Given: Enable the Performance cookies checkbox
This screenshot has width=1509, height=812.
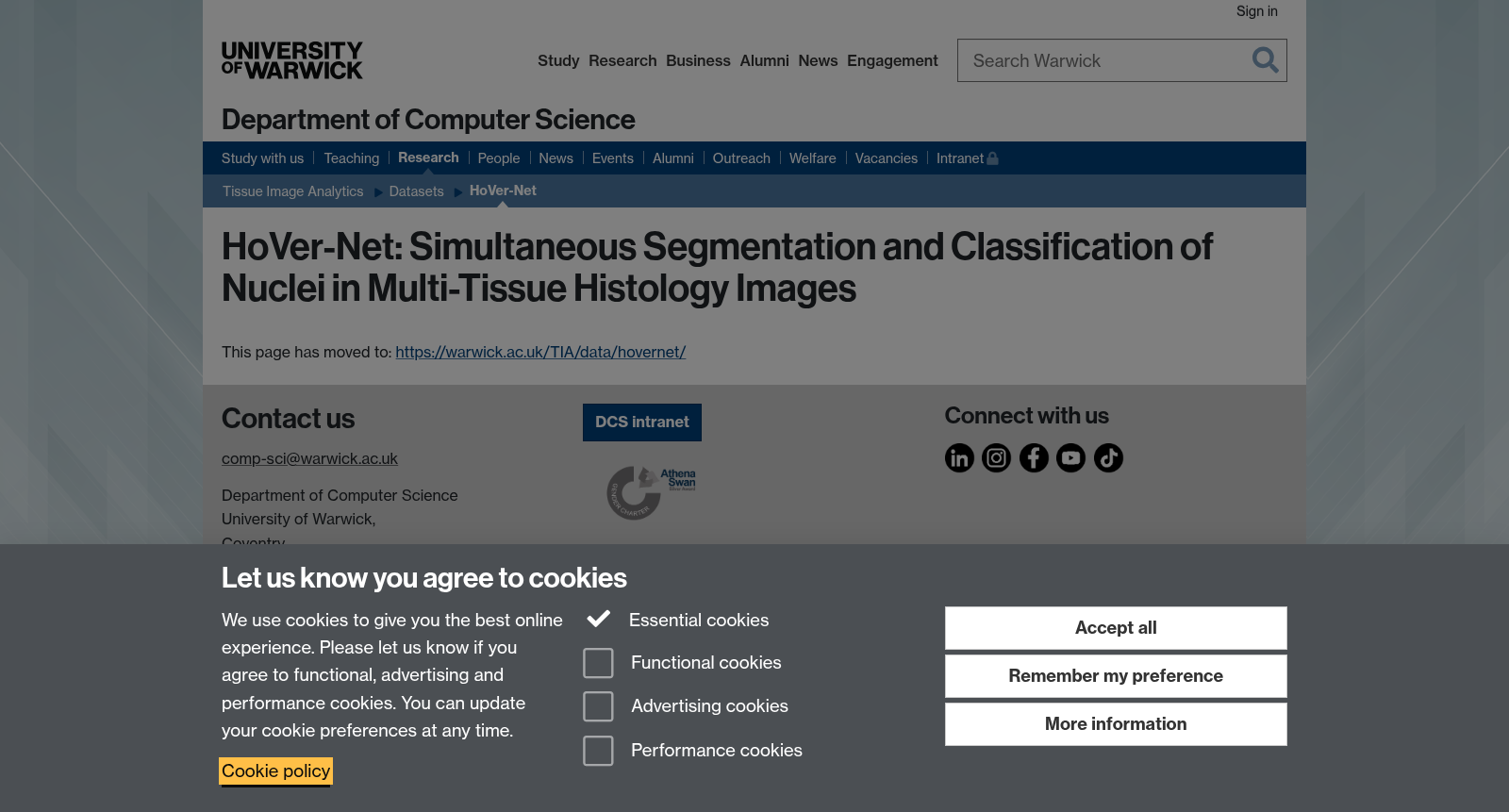Looking at the screenshot, I should (x=598, y=751).
